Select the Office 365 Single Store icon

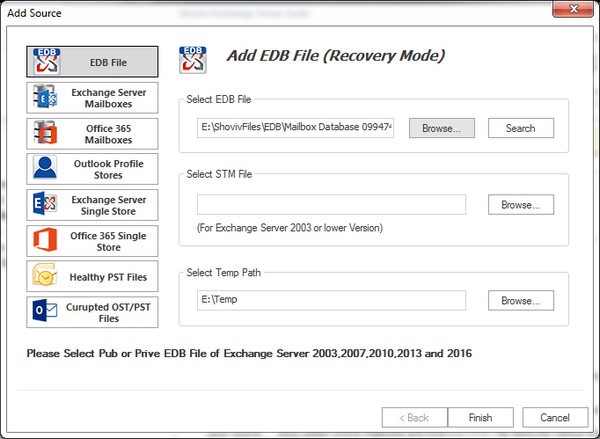pyautogui.click(x=47, y=241)
